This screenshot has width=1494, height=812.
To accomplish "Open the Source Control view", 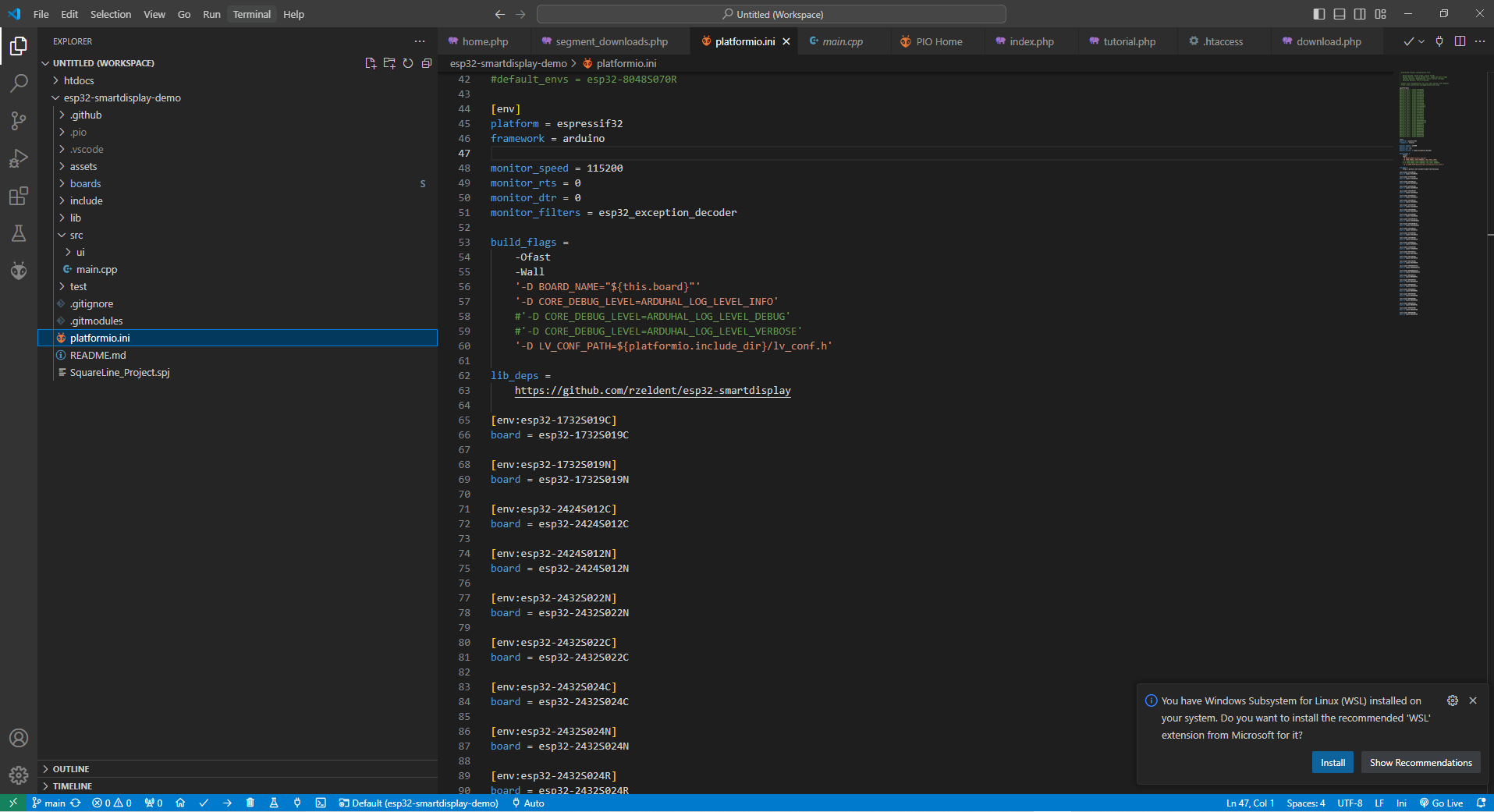I will point(19,120).
